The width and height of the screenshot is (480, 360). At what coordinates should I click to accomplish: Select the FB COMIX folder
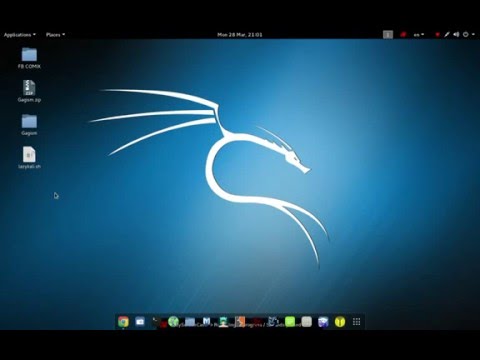click(x=29, y=58)
